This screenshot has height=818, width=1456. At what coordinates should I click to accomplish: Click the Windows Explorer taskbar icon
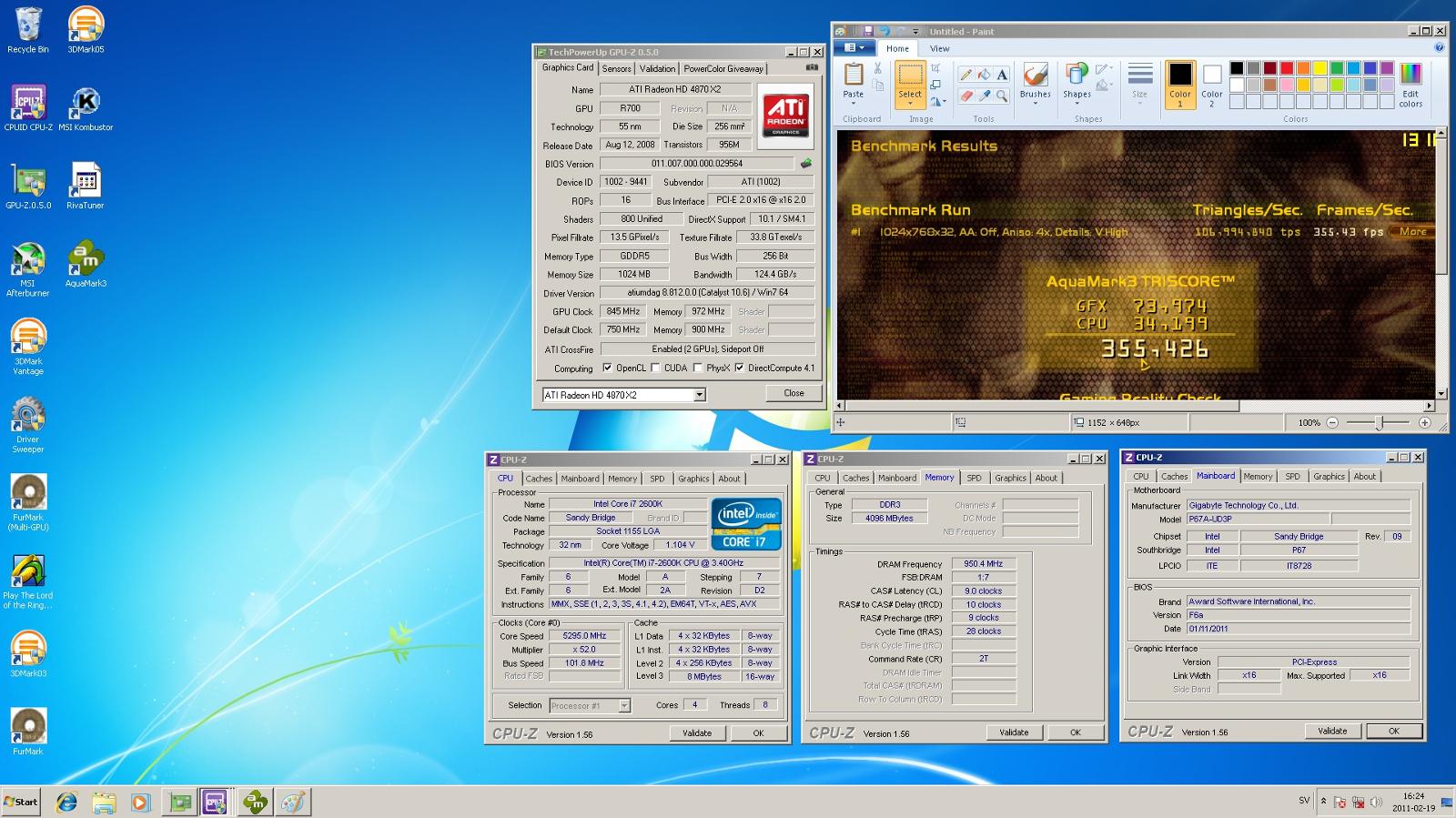(x=104, y=802)
